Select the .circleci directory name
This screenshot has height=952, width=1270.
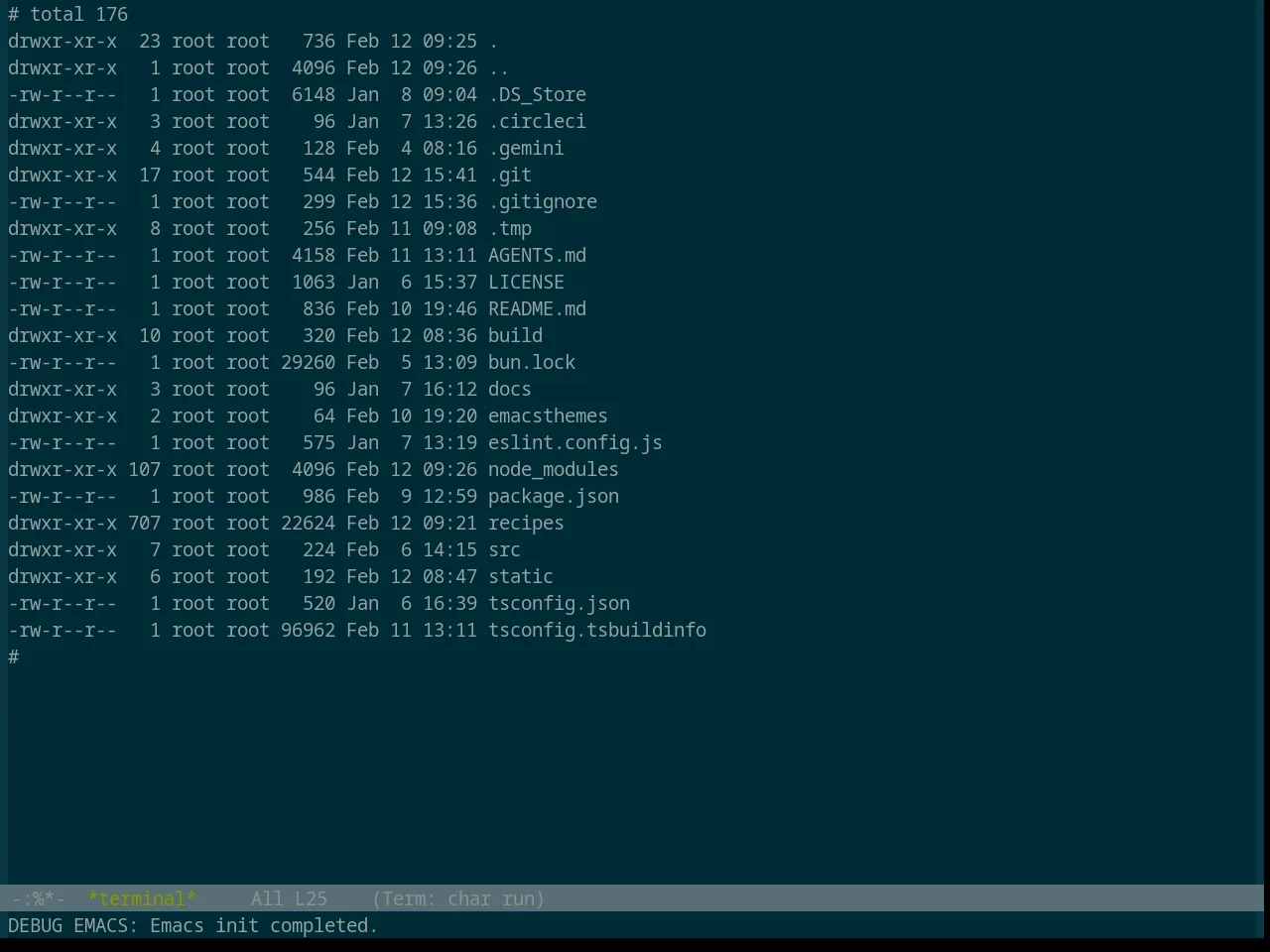537,122
